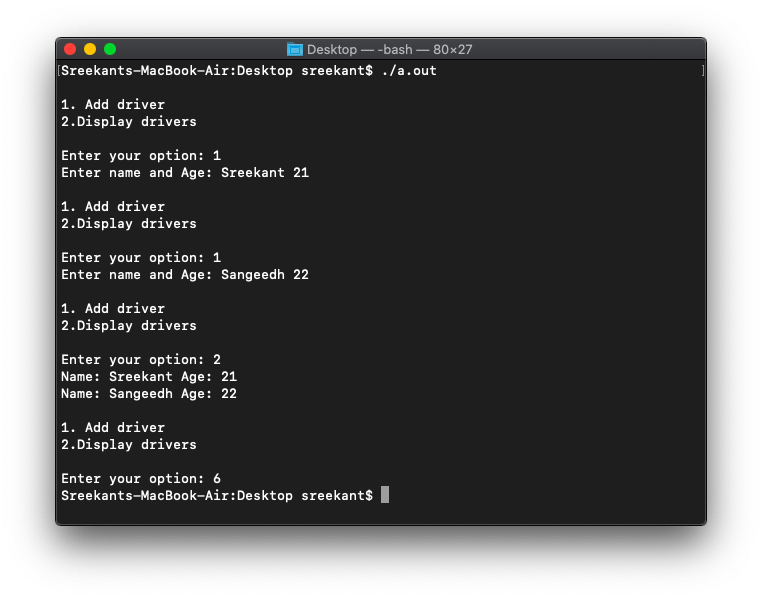Click the window title text 'Desktop — -bash — 80×27'
Screen dimensions: 762x599
click(389, 49)
